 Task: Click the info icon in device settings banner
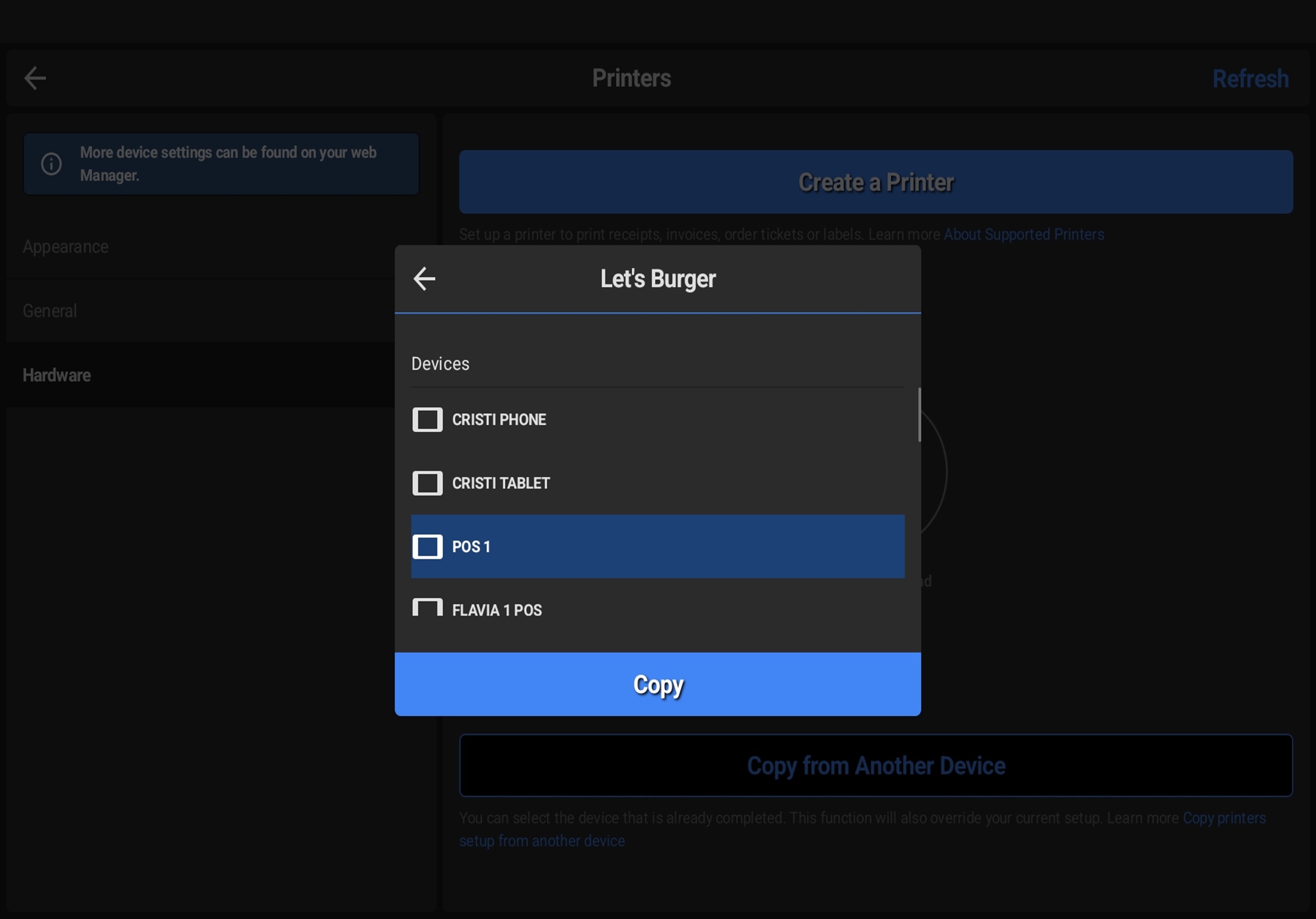(51, 164)
